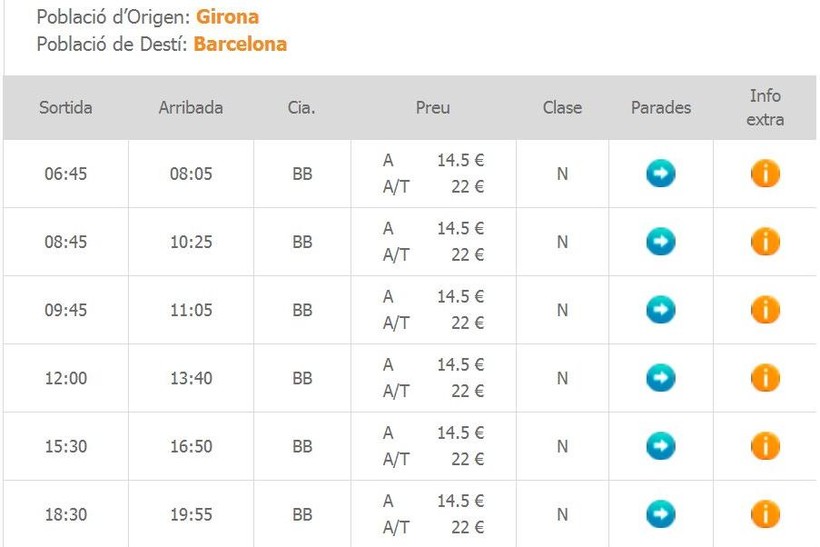Screen dimensions: 820x547
Task: Open extra info for the 12:00 bus
Action: pyautogui.click(x=765, y=378)
